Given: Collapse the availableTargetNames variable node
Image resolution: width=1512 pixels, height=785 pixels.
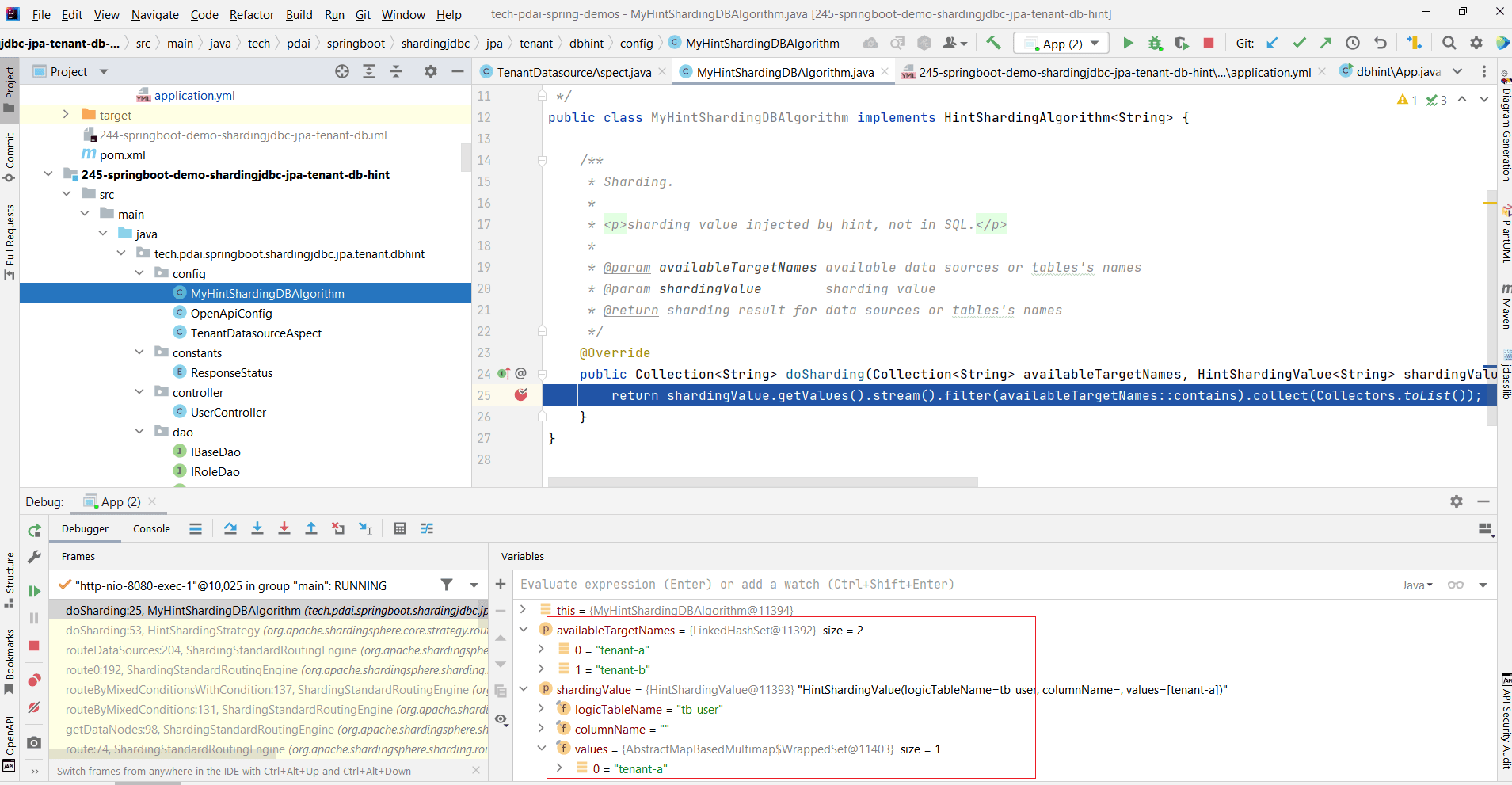Looking at the screenshot, I should [x=524, y=630].
